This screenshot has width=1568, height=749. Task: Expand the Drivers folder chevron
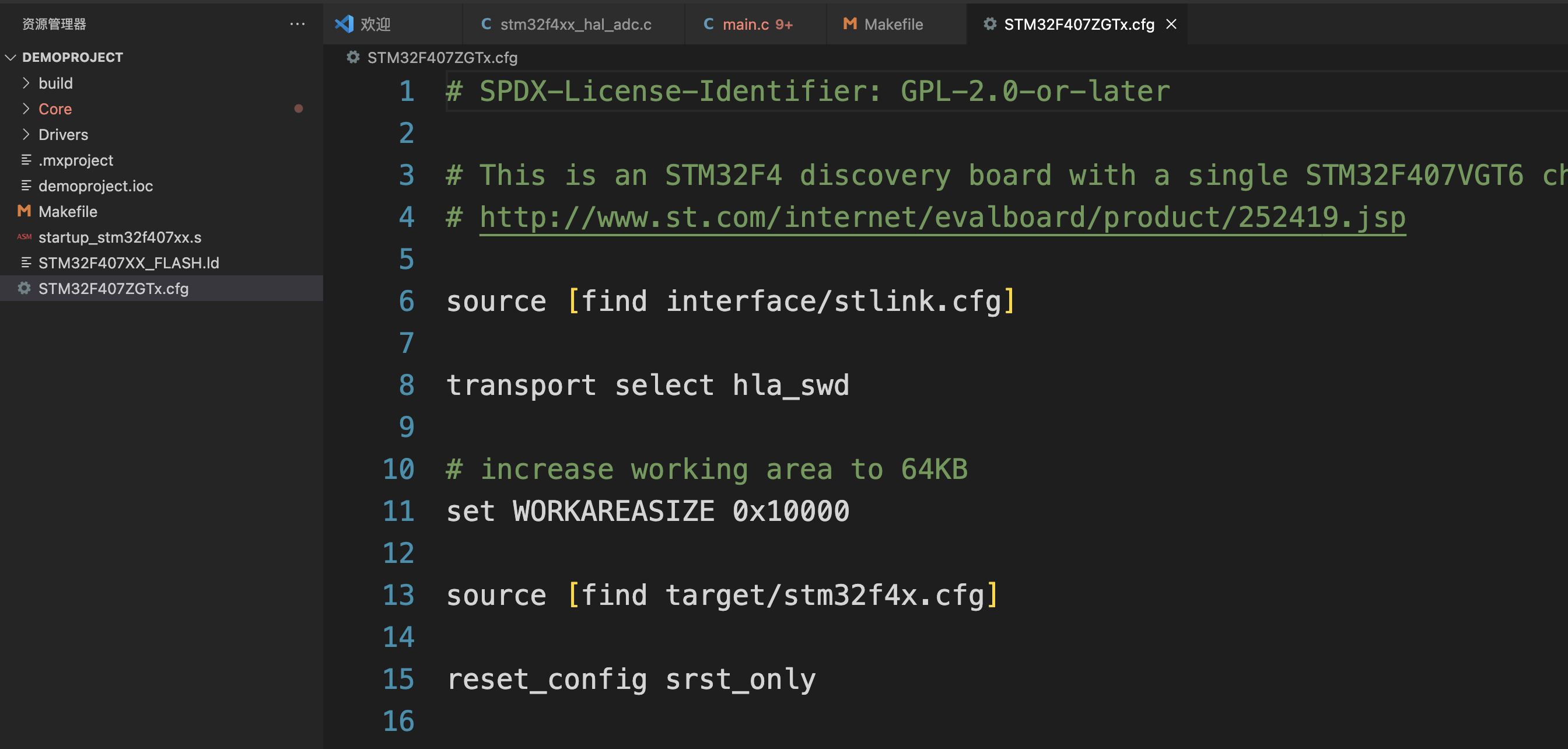tap(26, 134)
